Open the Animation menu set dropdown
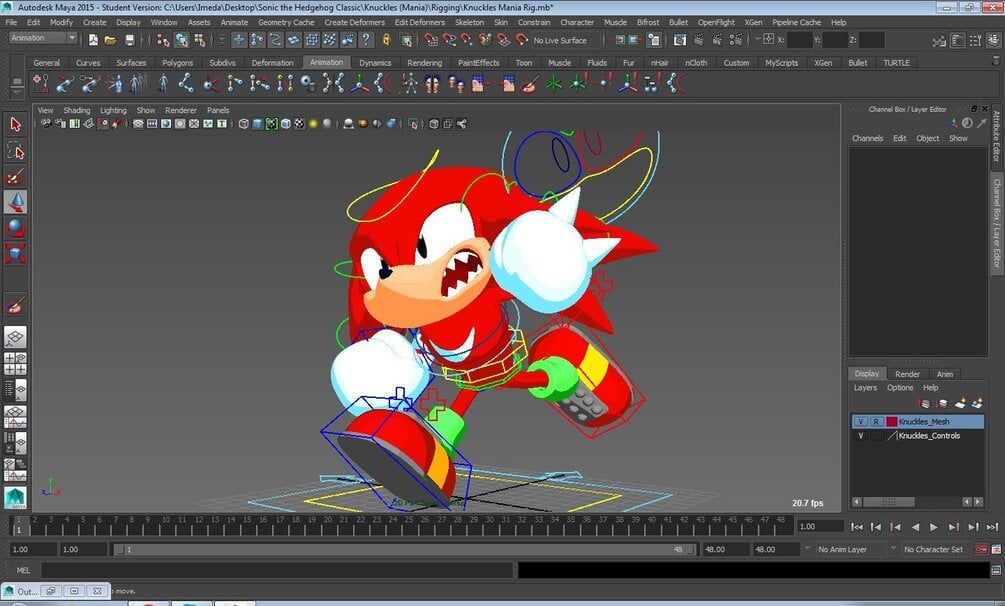 coord(43,38)
